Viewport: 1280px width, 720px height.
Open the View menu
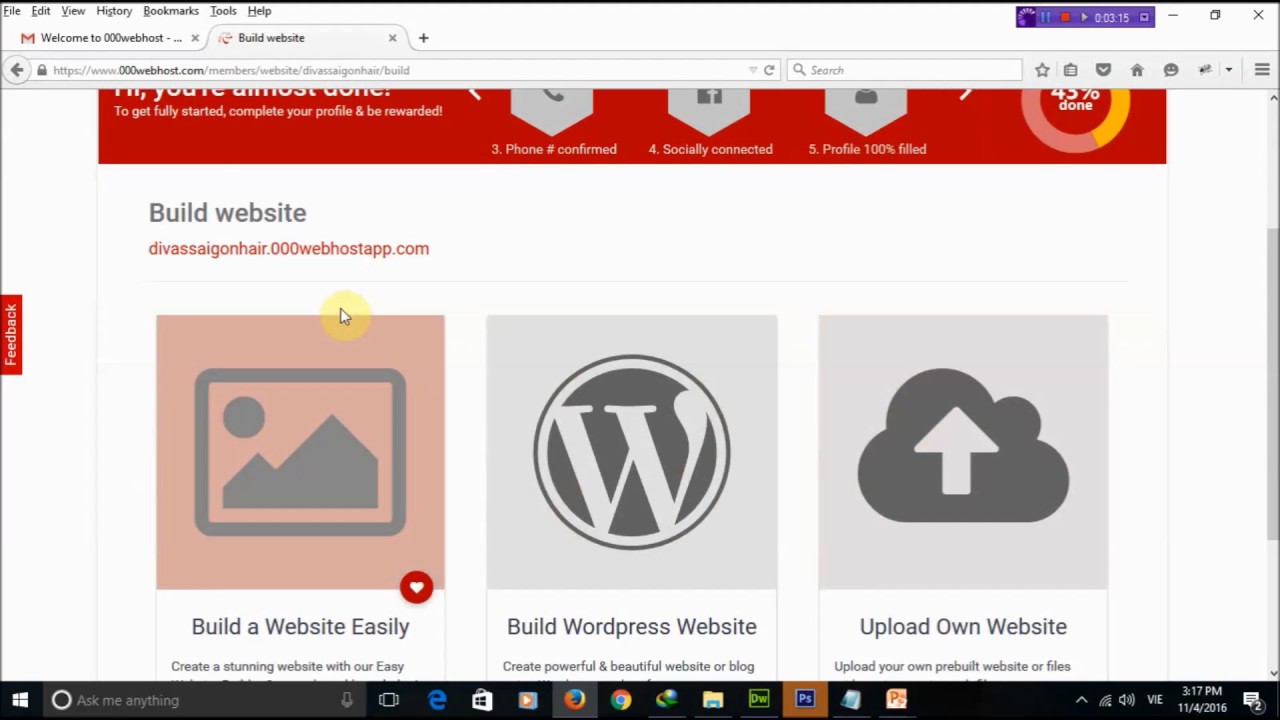pos(73,10)
